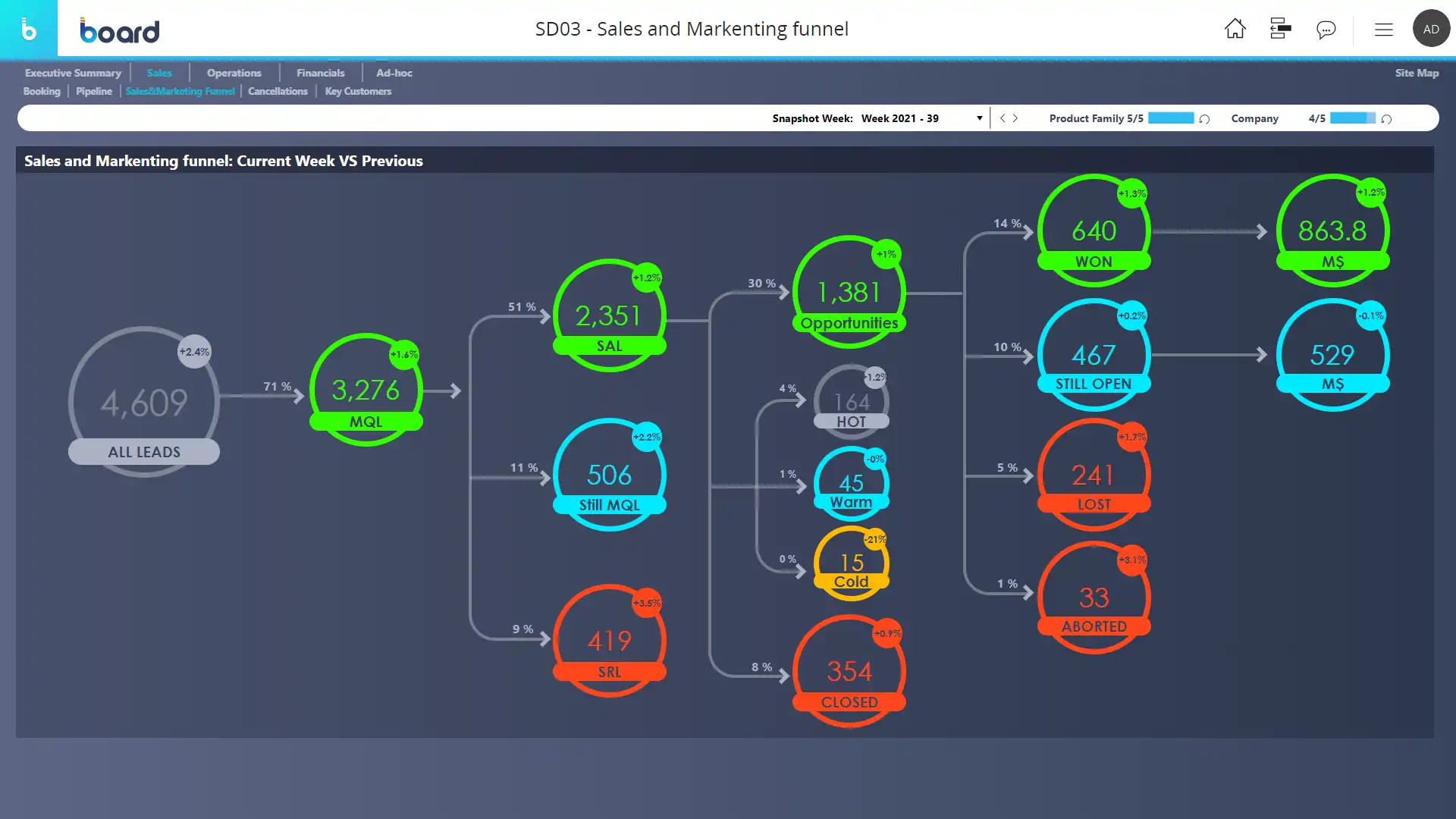Switch to the Booking tab

[x=42, y=91]
